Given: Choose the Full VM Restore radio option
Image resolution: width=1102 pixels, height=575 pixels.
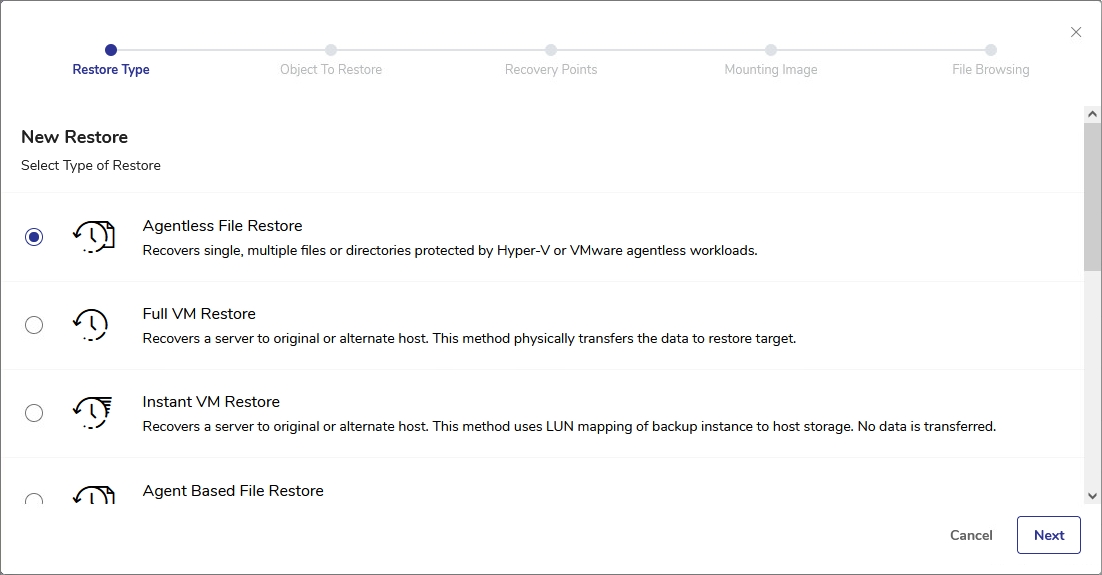Looking at the screenshot, I should pos(34,325).
